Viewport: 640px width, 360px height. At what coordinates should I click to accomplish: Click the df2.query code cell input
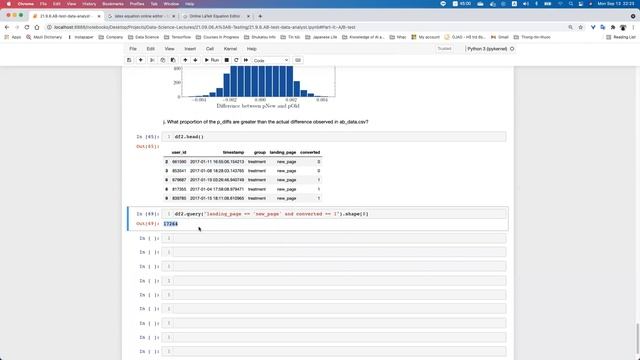point(334,214)
